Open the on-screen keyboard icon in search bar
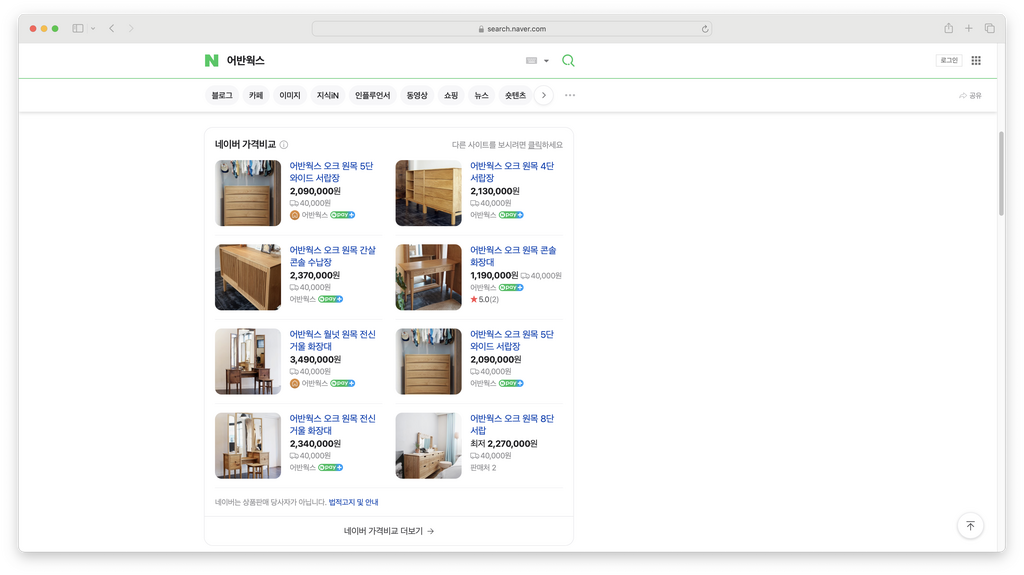 (532, 61)
